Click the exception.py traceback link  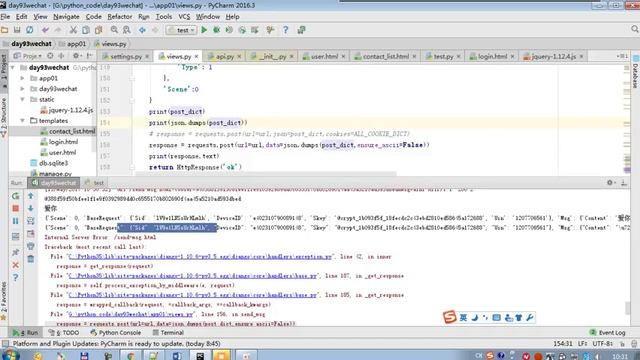[x=200, y=257]
